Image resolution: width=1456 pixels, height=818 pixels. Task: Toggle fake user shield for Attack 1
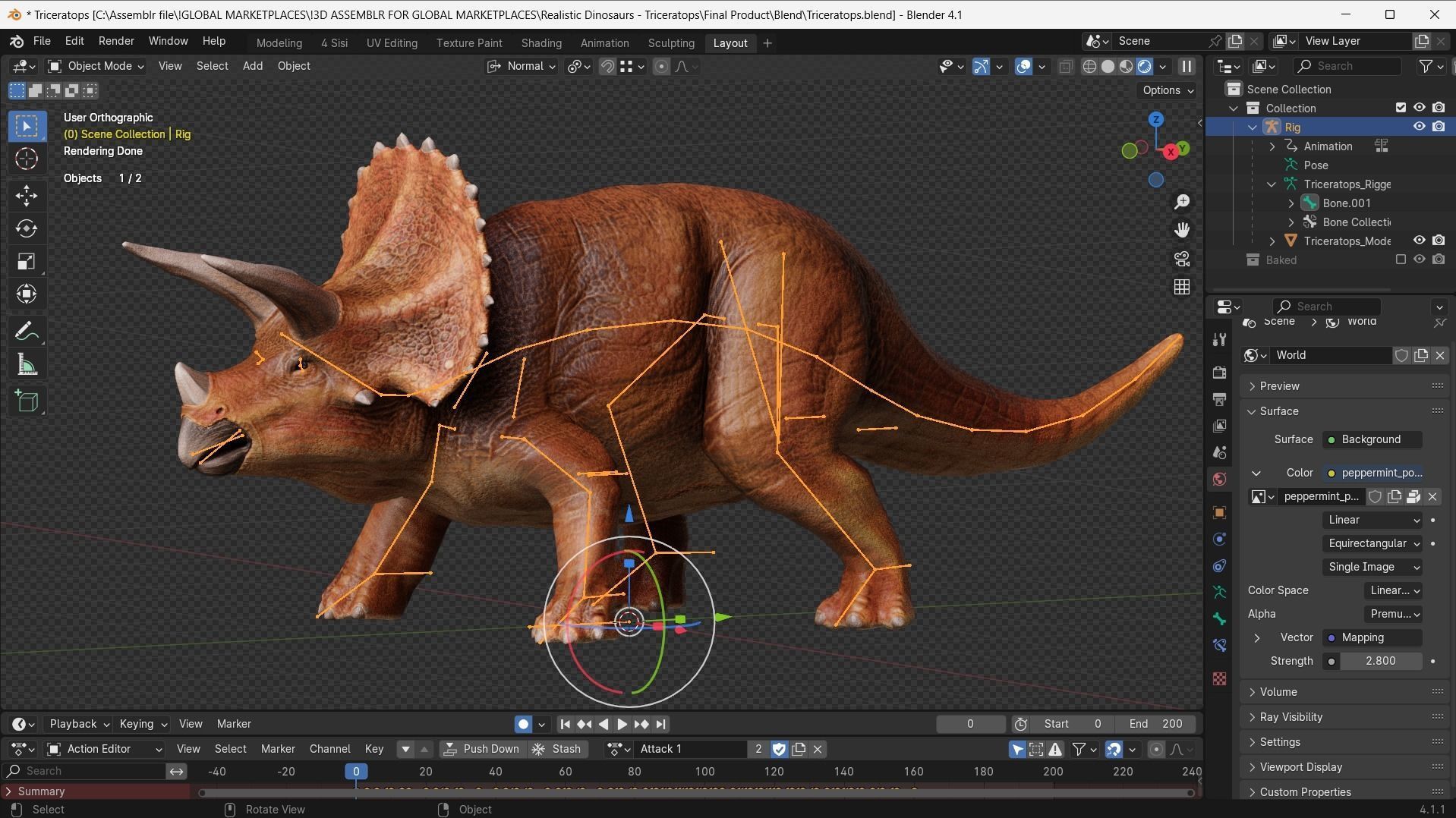tap(779, 750)
